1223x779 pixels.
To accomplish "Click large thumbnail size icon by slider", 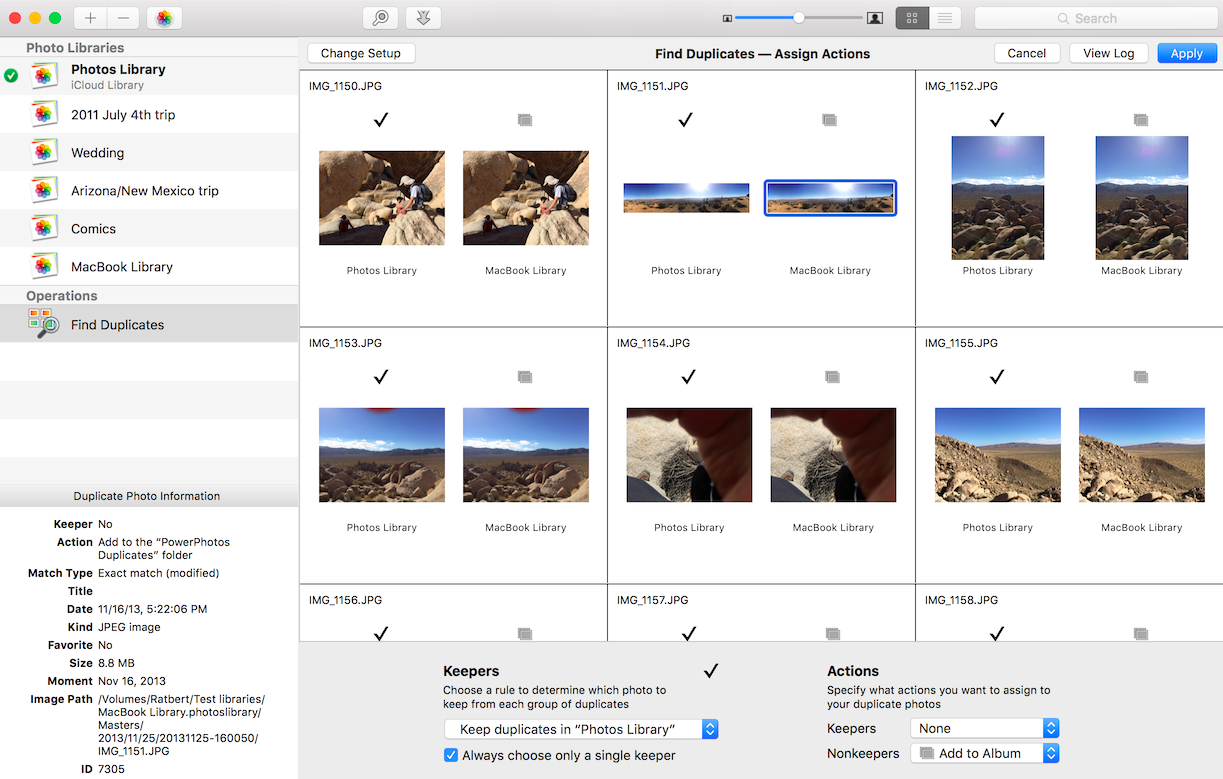I will click(875, 18).
